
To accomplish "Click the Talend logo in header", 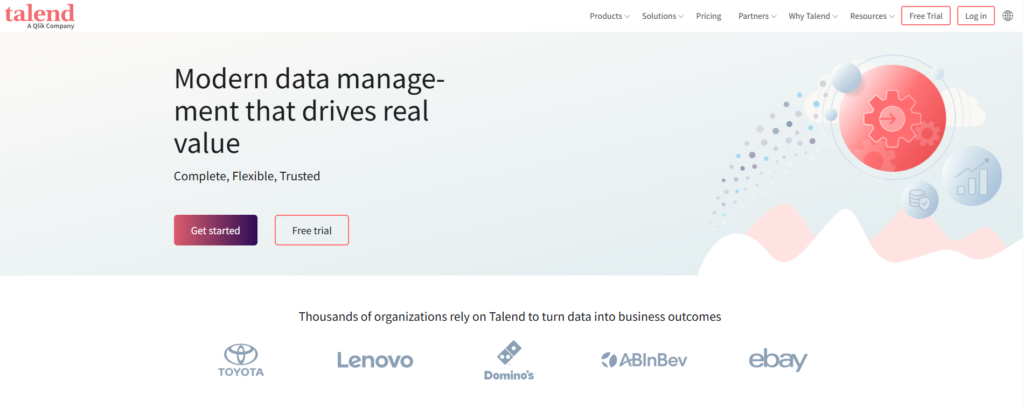I will tap(39, 15).
